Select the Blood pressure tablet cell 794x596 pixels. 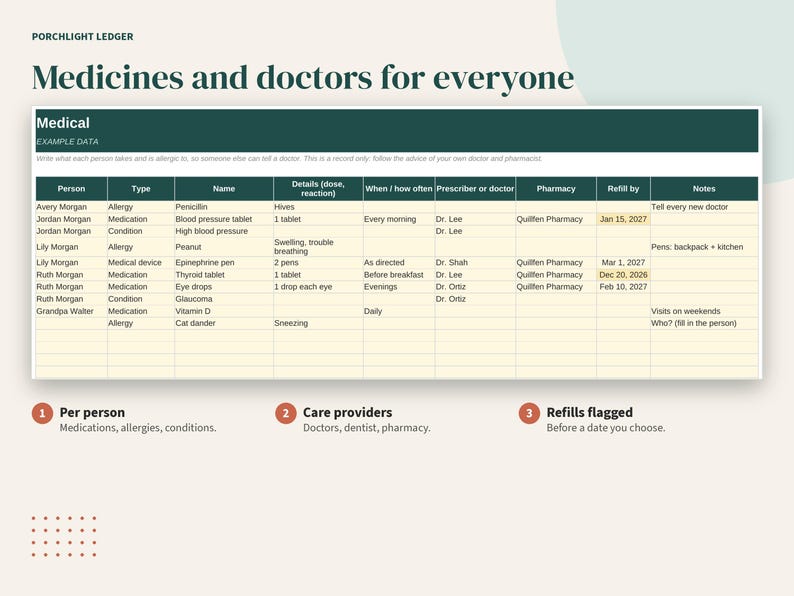[224, 219]
